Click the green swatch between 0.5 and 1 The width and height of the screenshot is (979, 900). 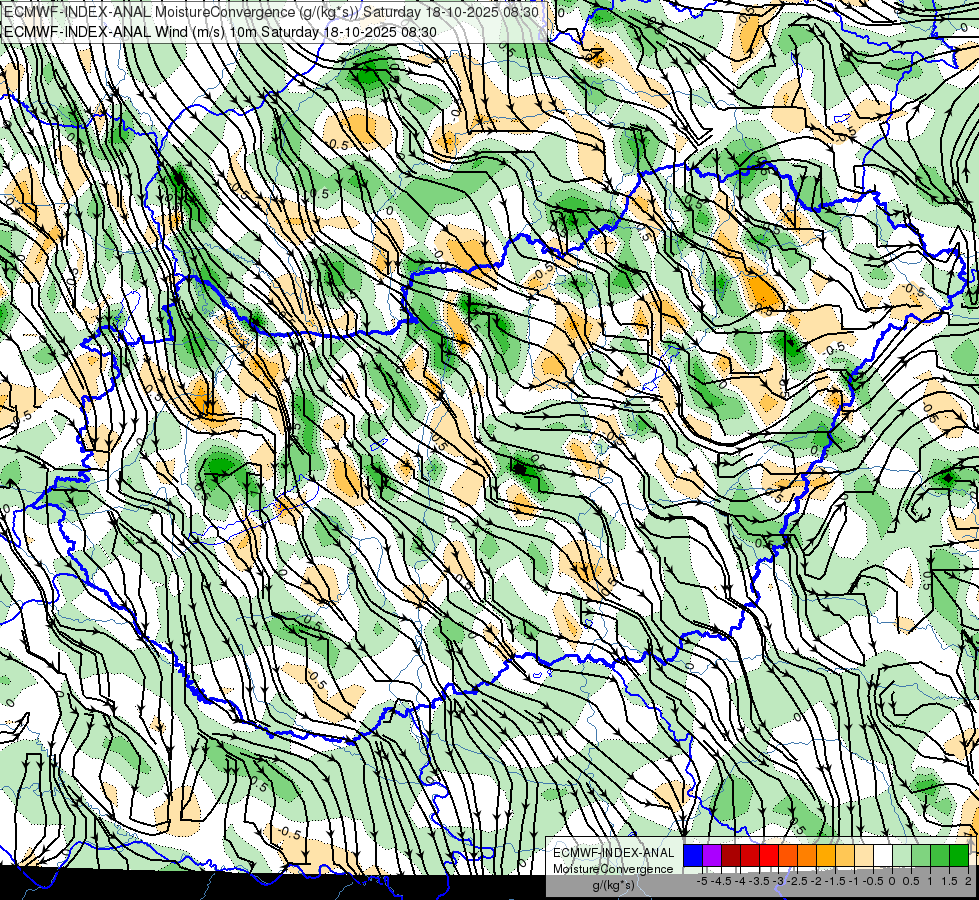tap(921, 855)
